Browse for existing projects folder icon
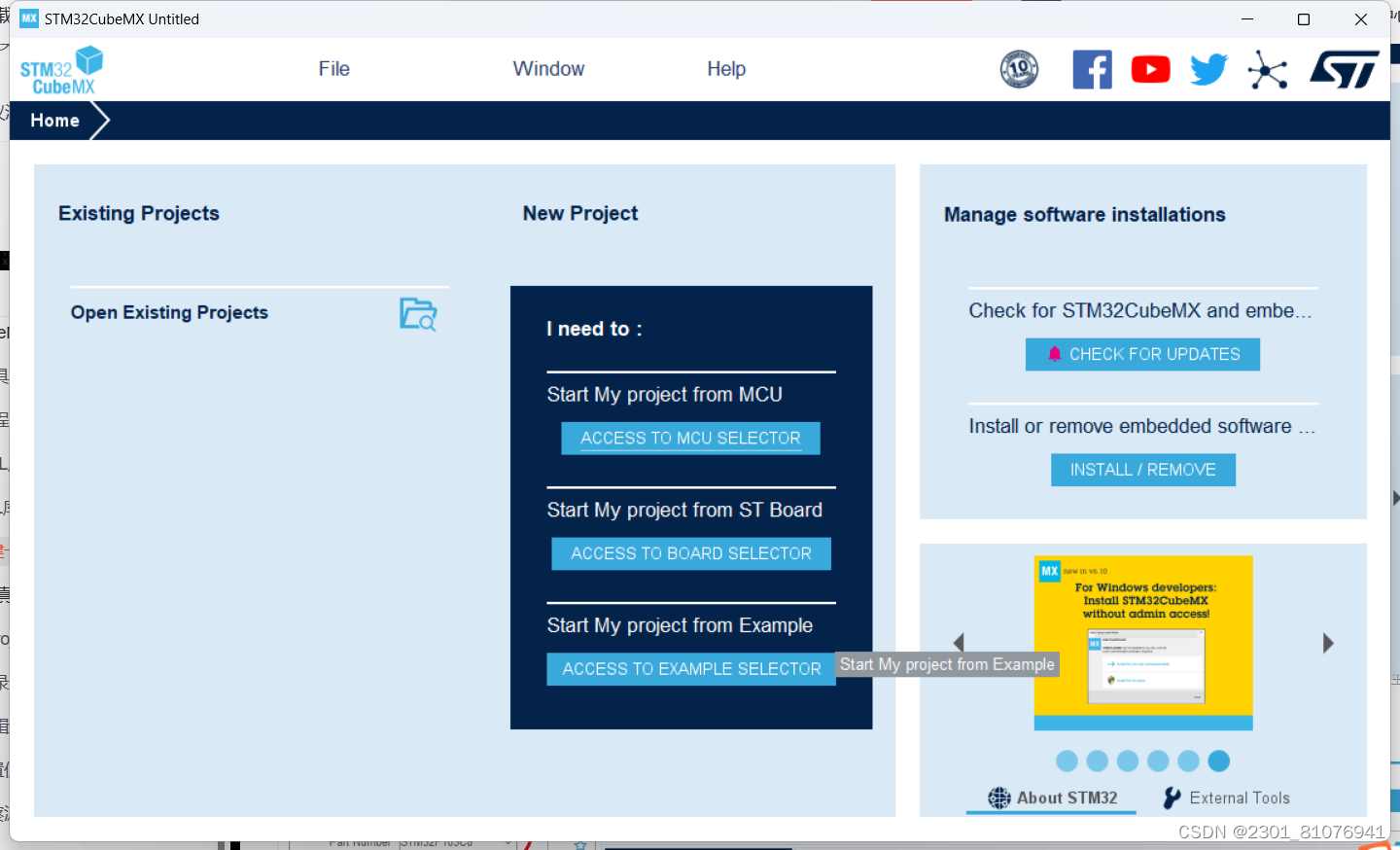1400x850 pixels. click(419, 314)
